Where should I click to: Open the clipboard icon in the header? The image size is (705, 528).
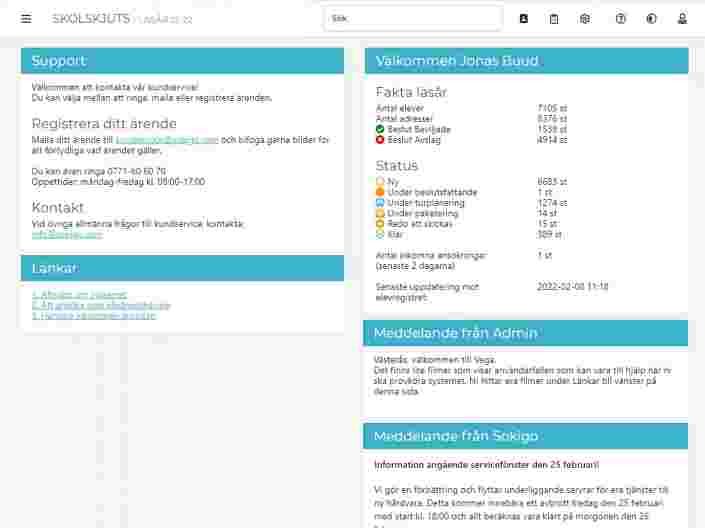pos(554,18)
